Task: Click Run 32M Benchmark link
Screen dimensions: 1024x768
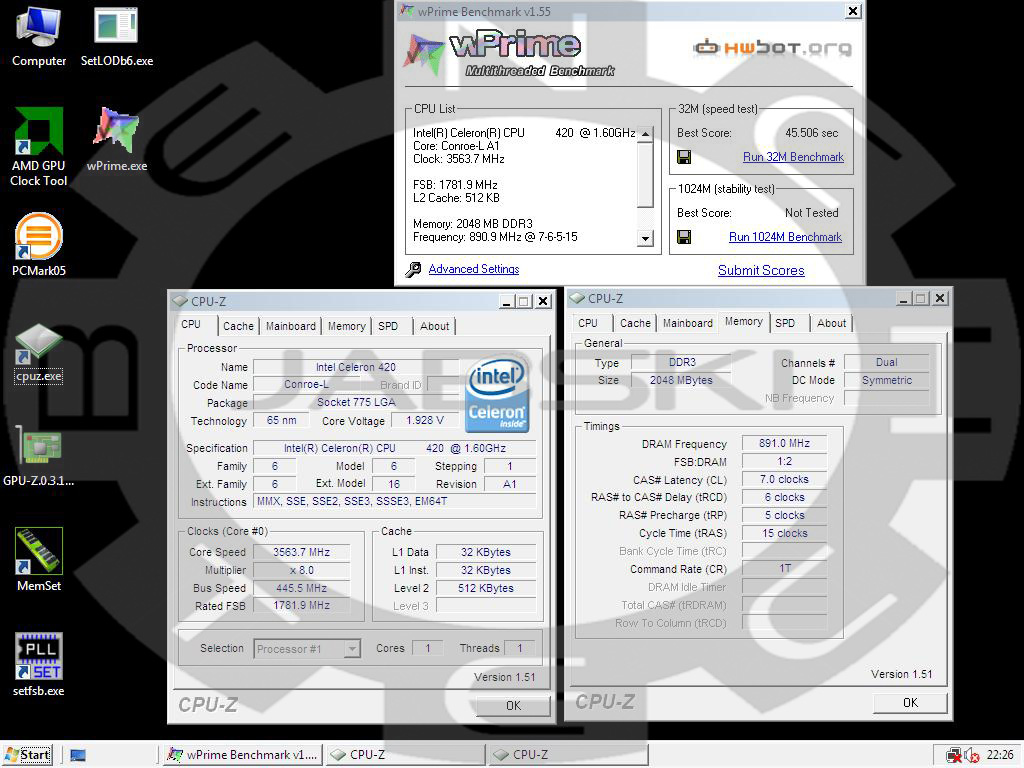Action: (793, 157)
